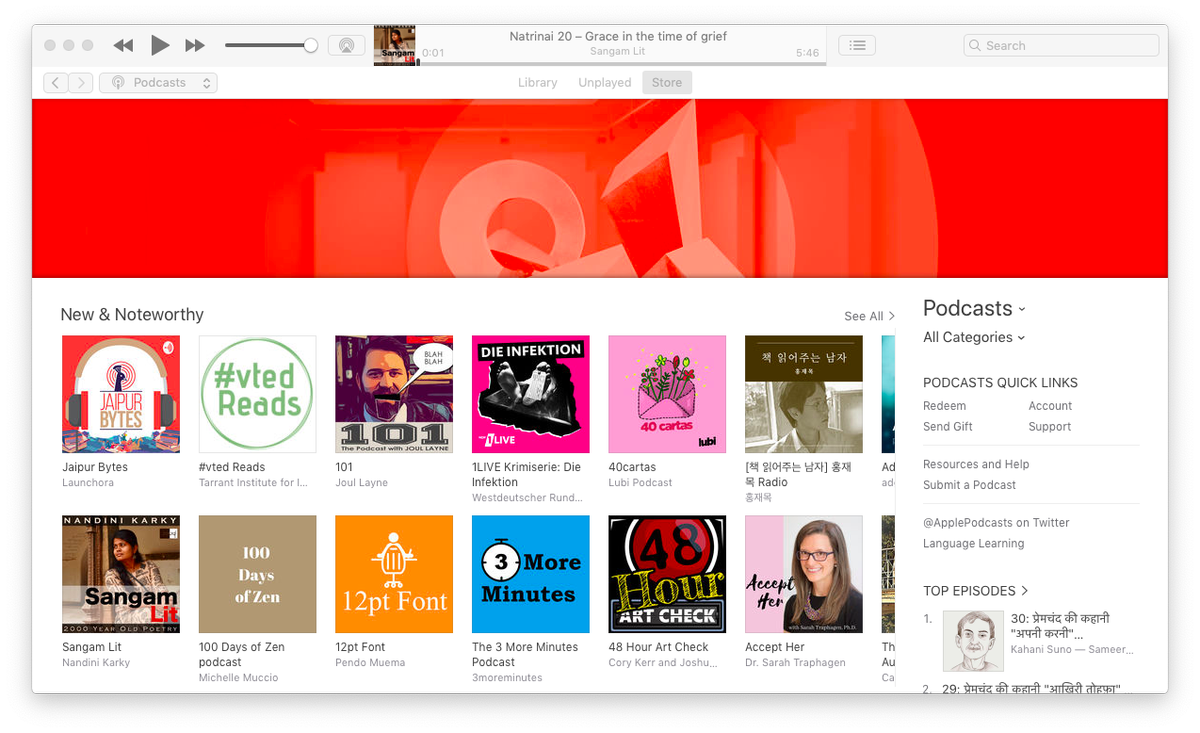The height and width of the screenshot is (733, 1200).
Task: Open the #vted Reads podcast artwork
Action: 258,394
